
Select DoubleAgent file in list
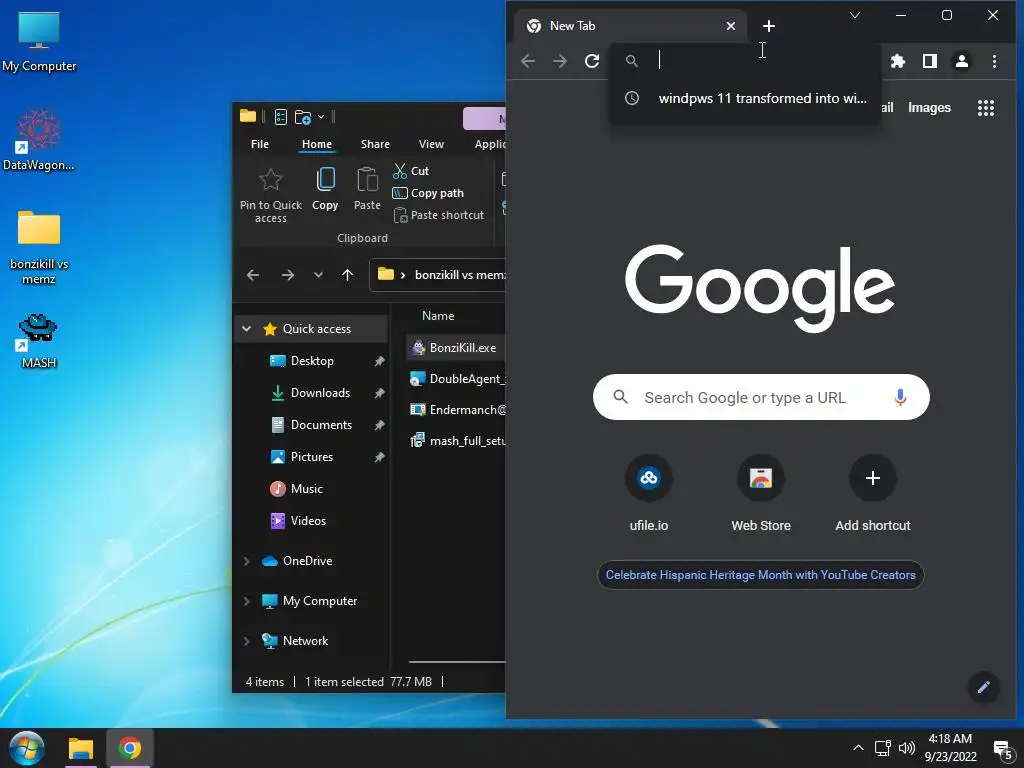tap(456, 379)
